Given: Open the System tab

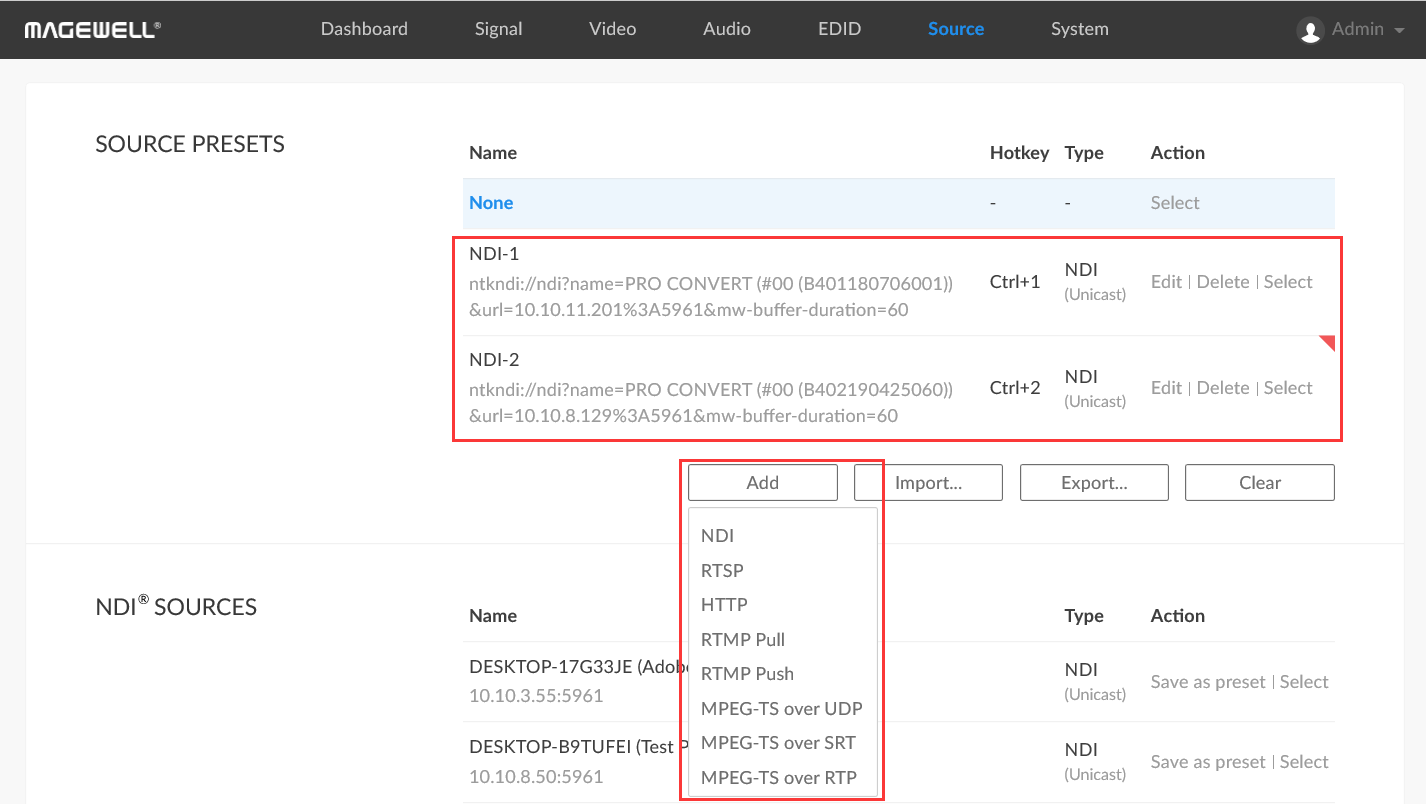Looking at the screenshot, I should (1079, 29).
